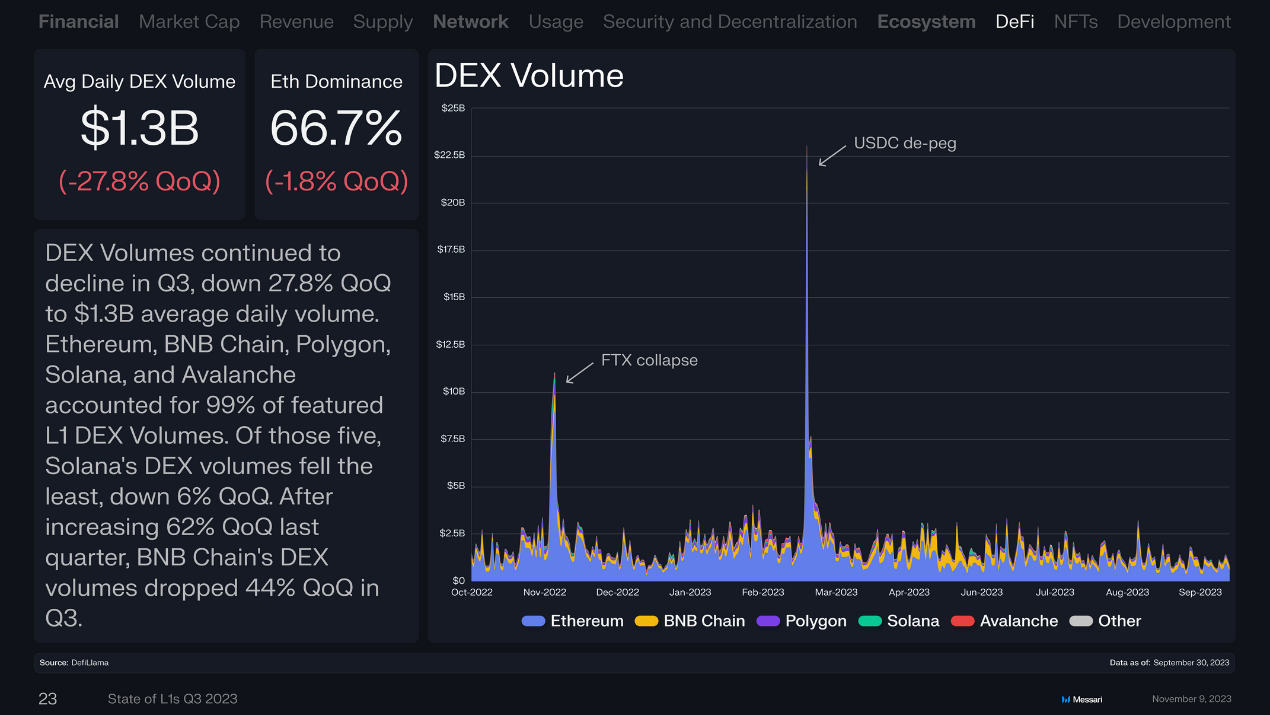Go to the Supply tab
Viewport: 1270px width, 715px height.
click(383, 21)
